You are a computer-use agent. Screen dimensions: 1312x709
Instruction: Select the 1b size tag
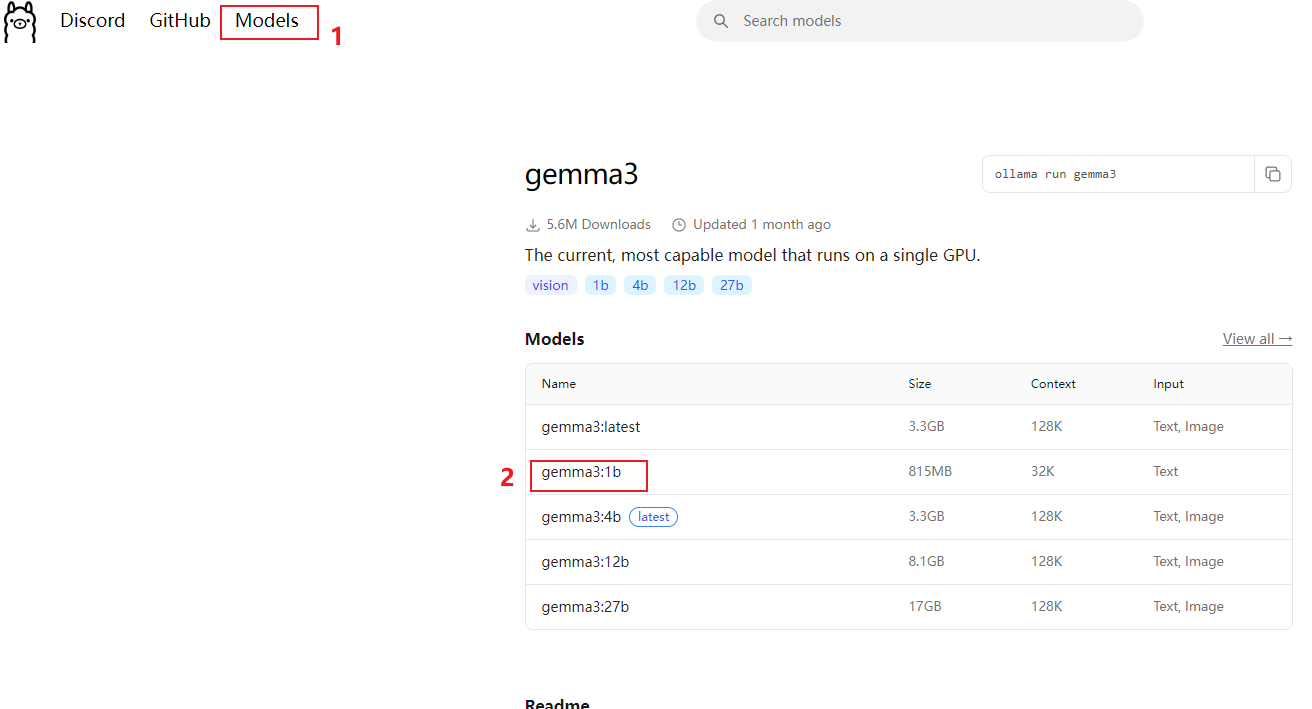tap(600, 285)
